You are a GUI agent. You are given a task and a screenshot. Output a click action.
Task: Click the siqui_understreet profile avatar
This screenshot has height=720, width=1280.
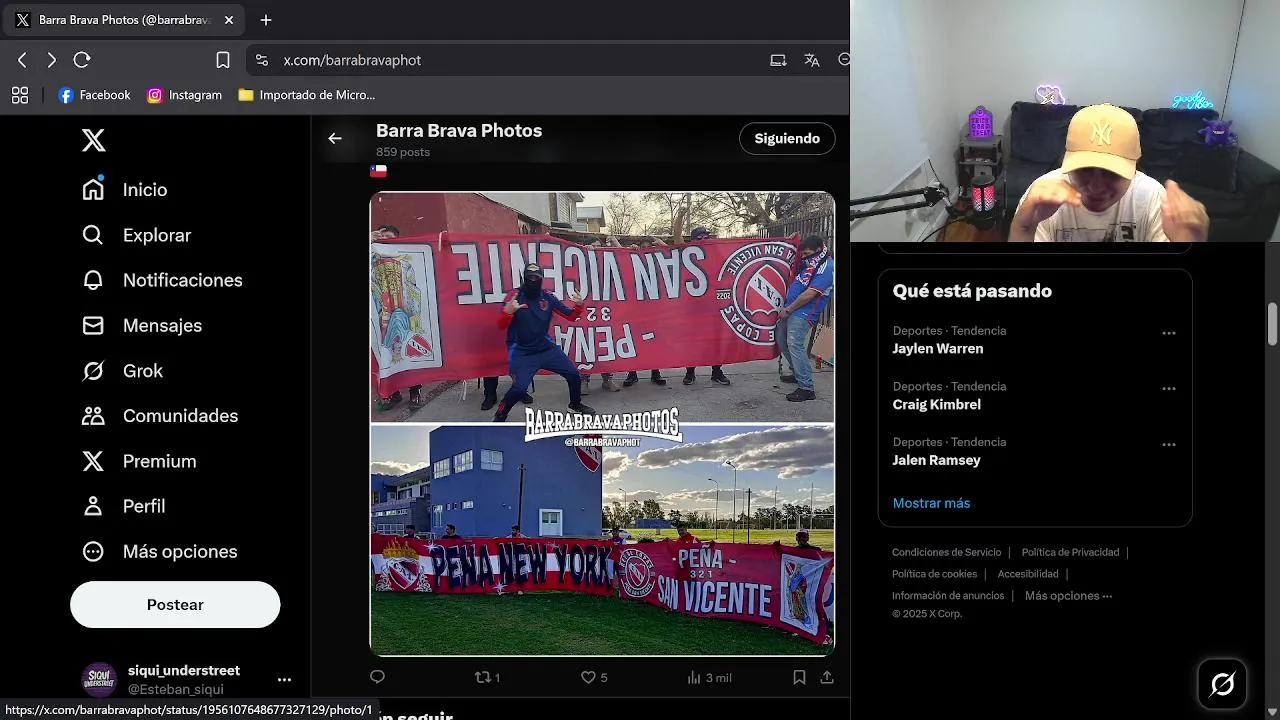tap(99, 680)
